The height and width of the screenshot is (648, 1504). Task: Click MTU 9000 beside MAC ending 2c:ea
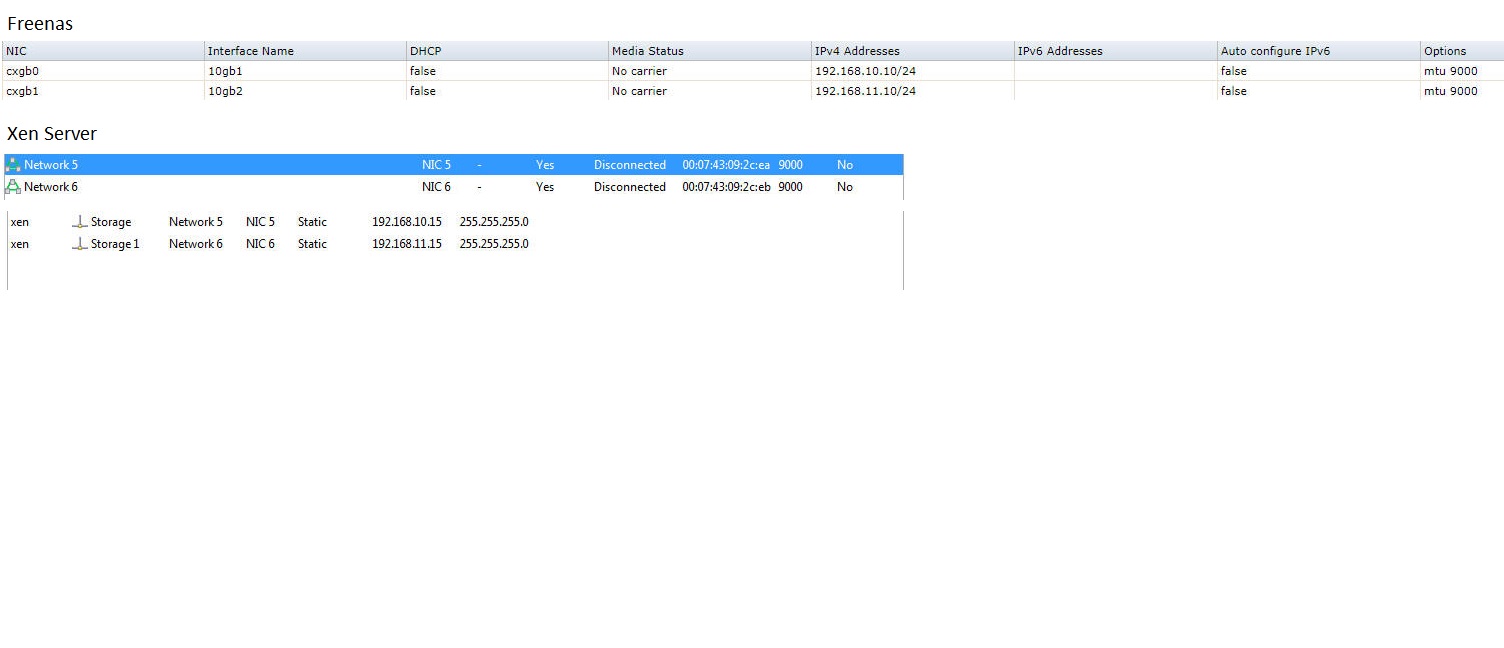(x=790, y=165)
